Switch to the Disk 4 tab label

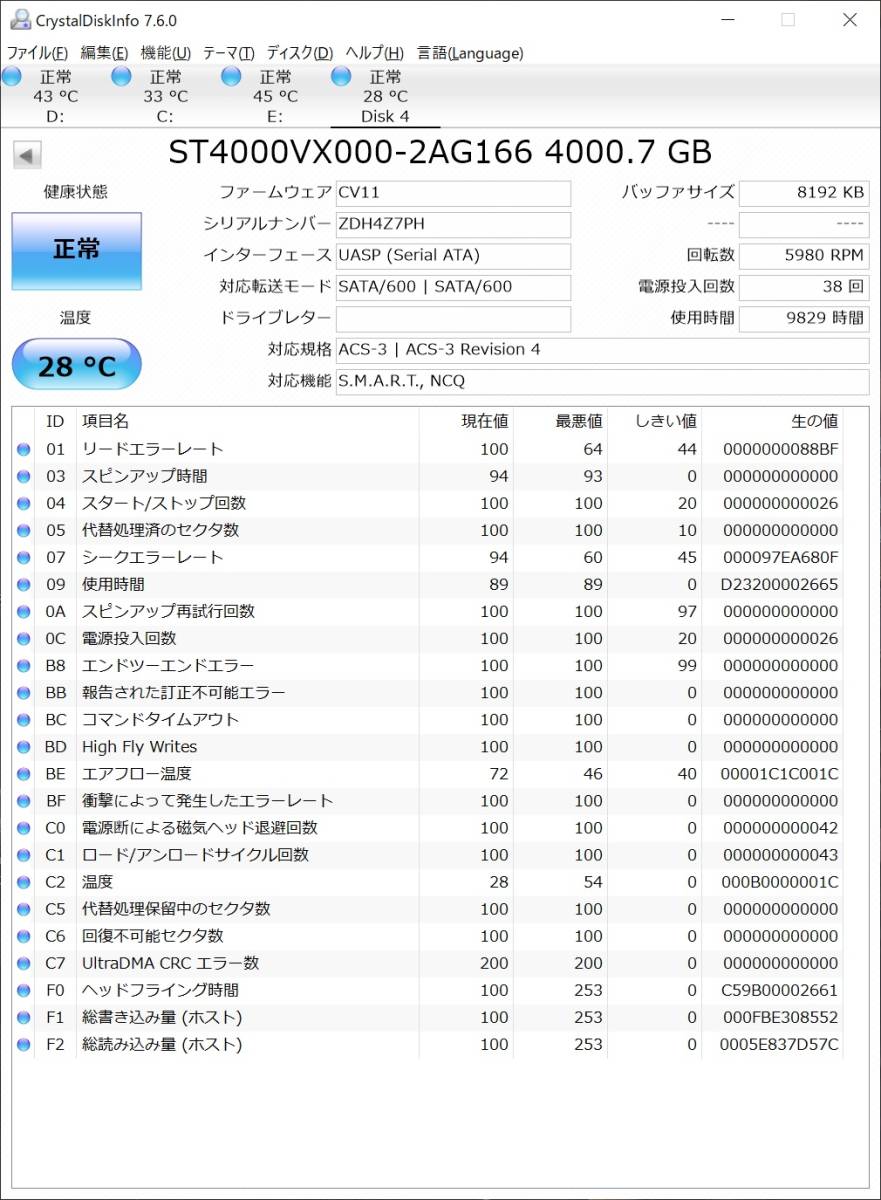pos(385,117)
